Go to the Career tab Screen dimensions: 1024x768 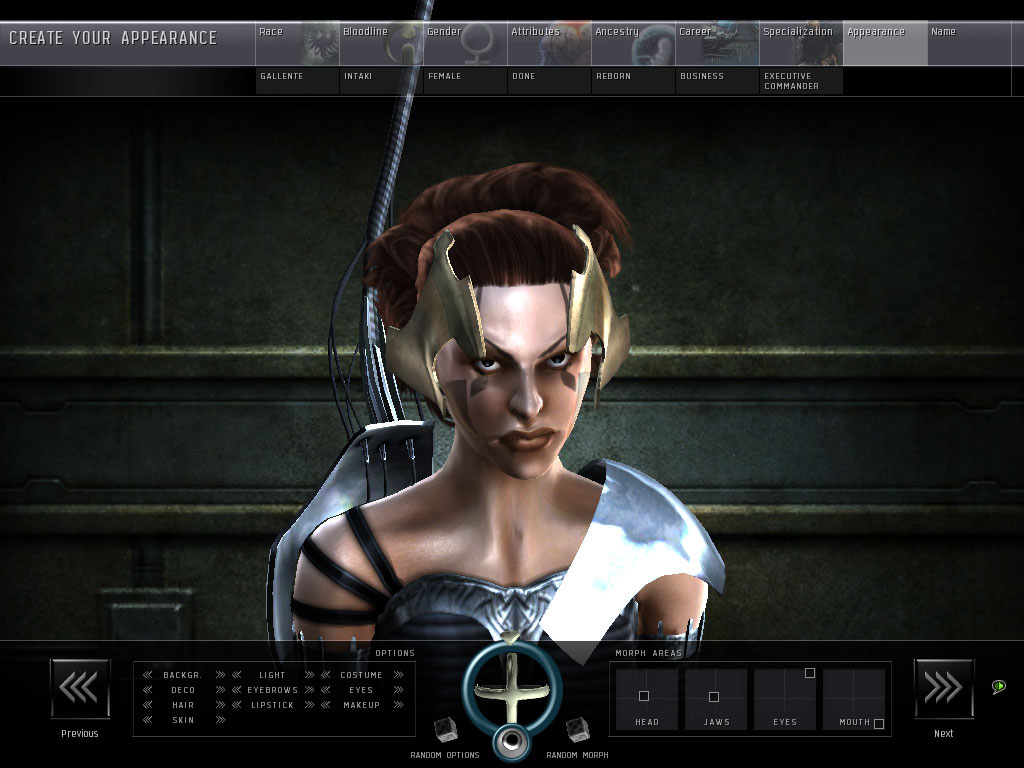click(718, 43)
